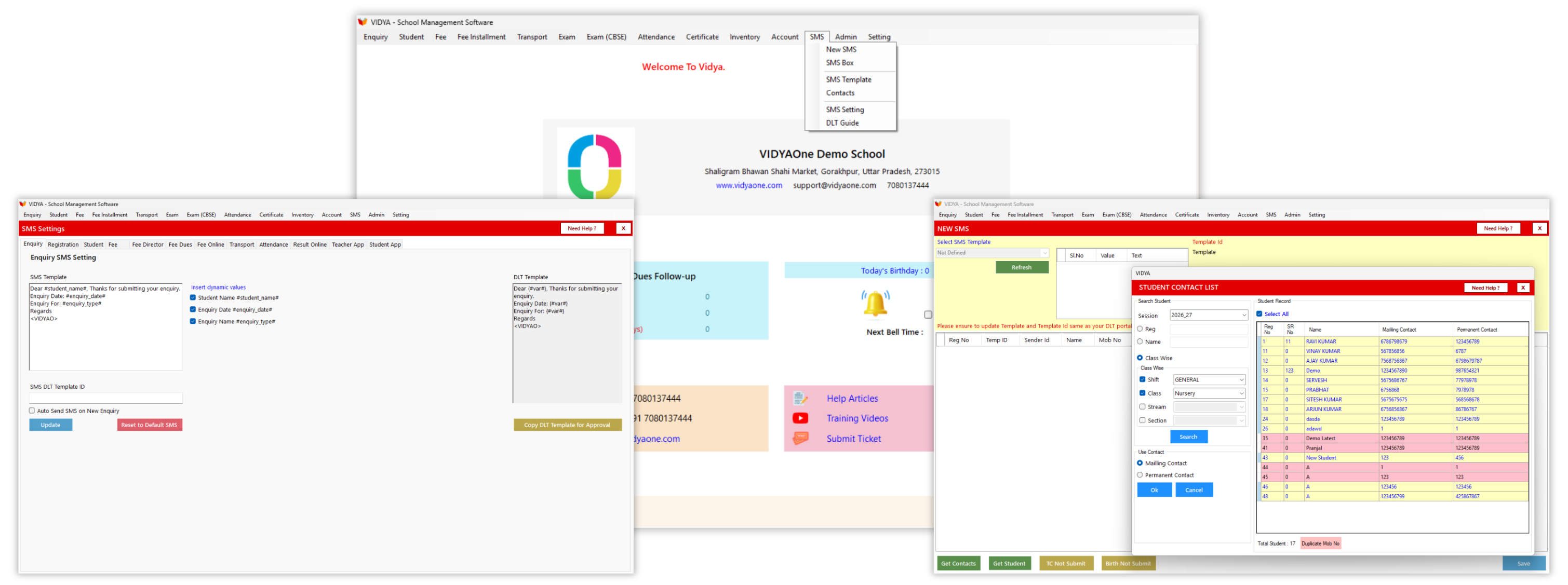Screen dimensions: 1568x585
Task: Open www.vidyaone.com link
Action: pyautogui.click(x=749, y=185)
